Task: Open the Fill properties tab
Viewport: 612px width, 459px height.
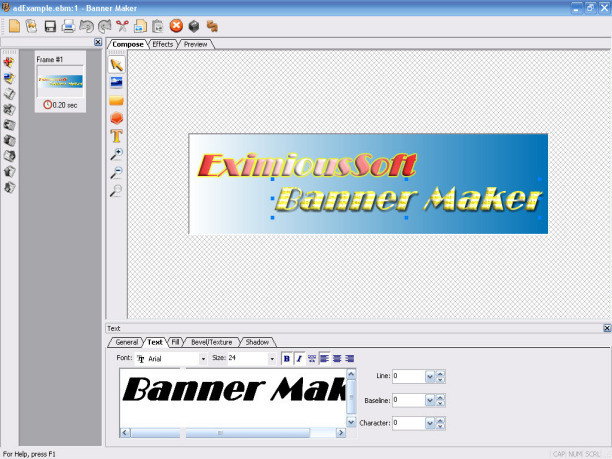Action: [x=175, y=342]
